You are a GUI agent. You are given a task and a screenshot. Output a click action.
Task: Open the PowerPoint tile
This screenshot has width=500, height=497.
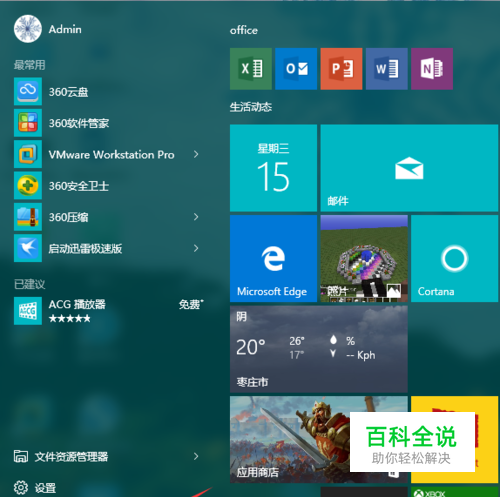click(341, 69)
